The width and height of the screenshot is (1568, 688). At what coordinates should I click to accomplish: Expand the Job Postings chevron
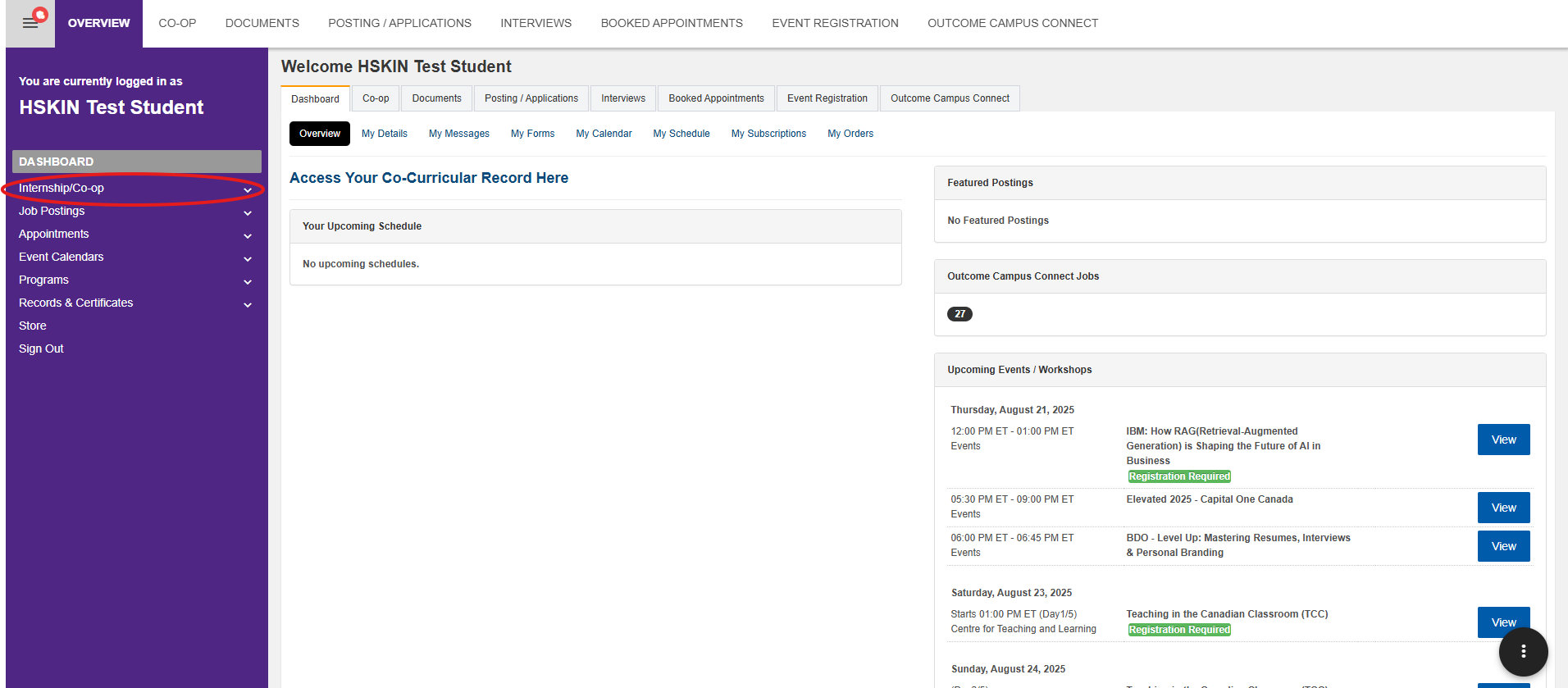click(247, 212)
